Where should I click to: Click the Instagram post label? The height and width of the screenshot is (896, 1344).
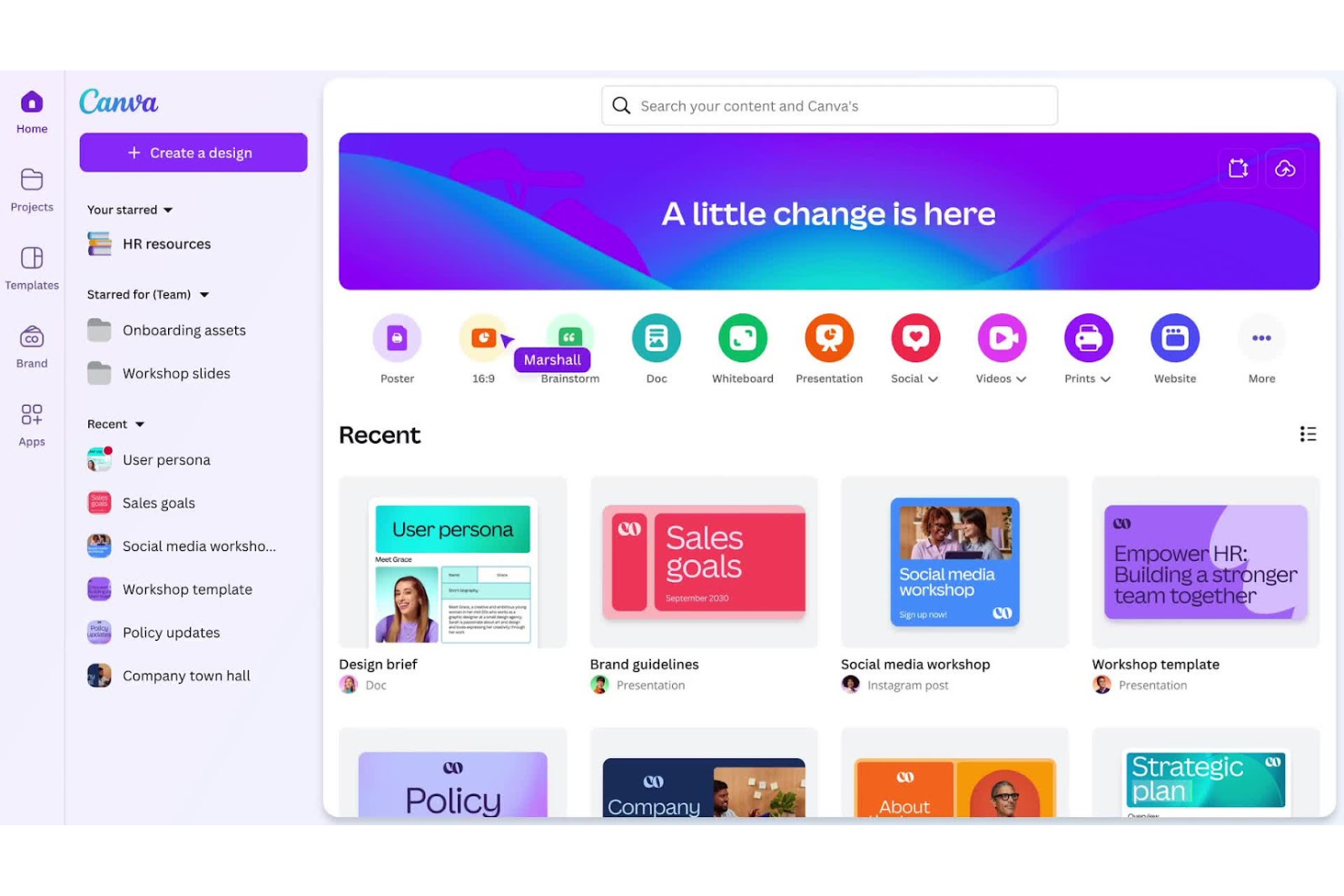pyautogui.click(x=907, y=685)
